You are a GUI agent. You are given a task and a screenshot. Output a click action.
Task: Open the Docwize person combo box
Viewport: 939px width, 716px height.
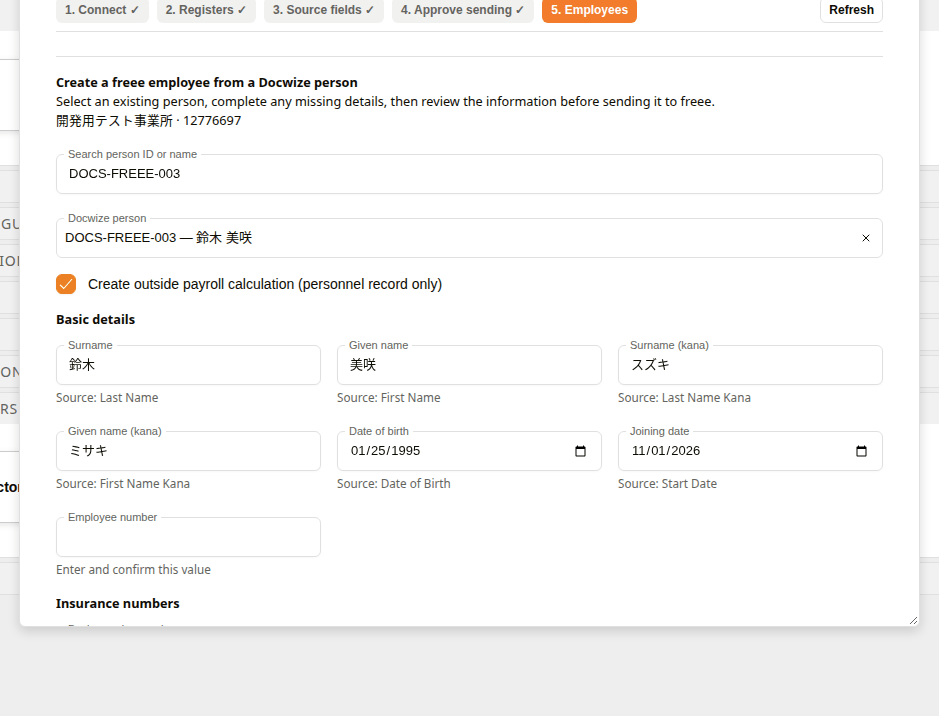[469, 238]
